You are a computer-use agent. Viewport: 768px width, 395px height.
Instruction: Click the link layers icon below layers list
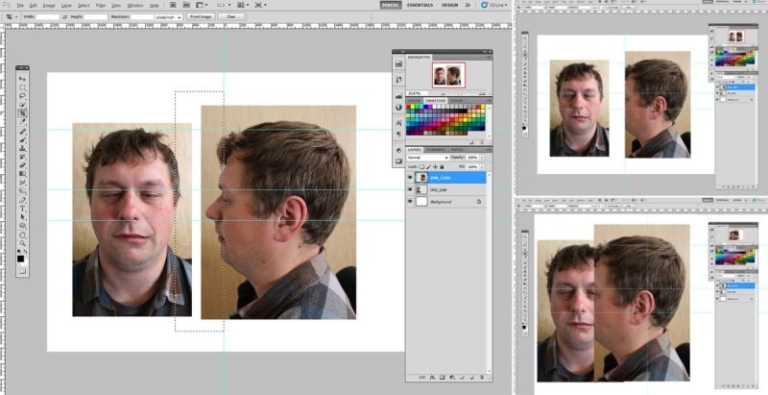coord(422,377)
